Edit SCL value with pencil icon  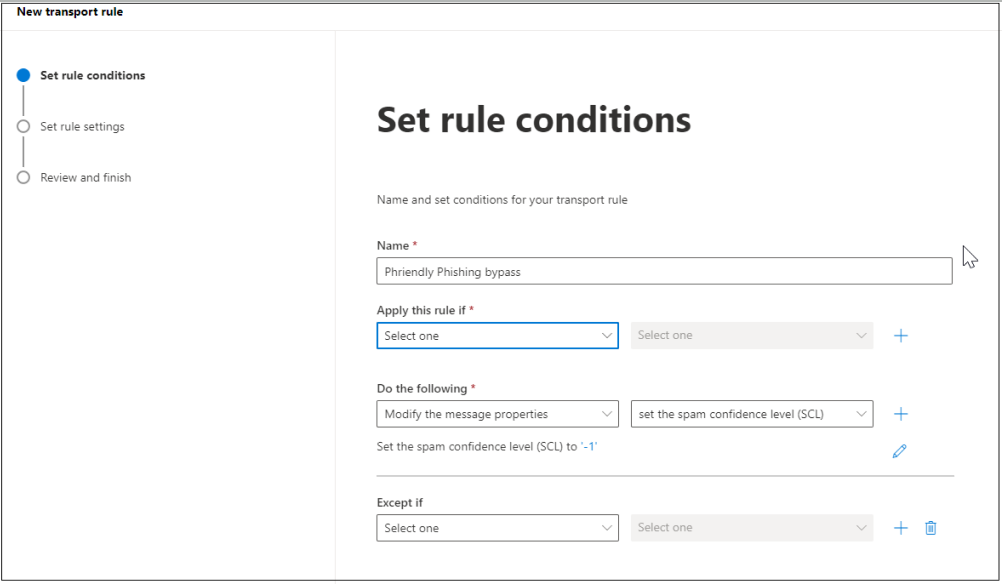pyautogui.click(x=899, y=451)
